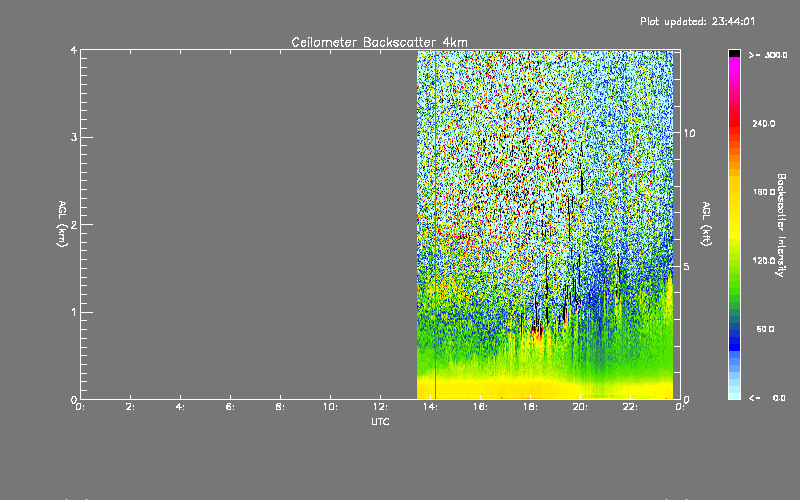
Task: Click the '180.0' colorbar label
Action: tap(764, 192)
